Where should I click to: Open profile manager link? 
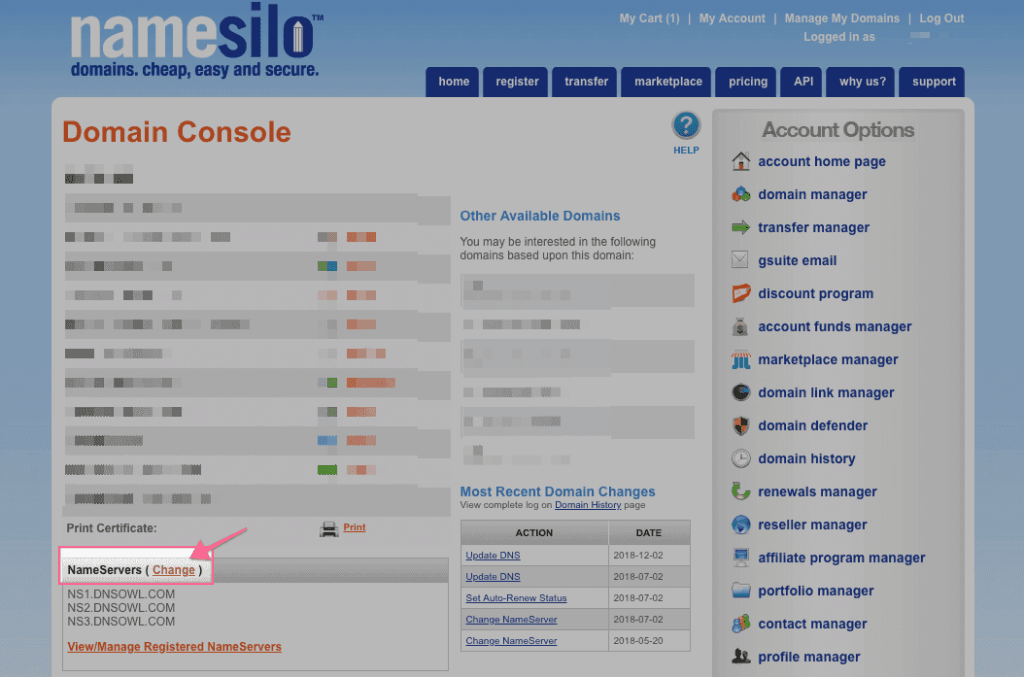click(x=809, y=657)
